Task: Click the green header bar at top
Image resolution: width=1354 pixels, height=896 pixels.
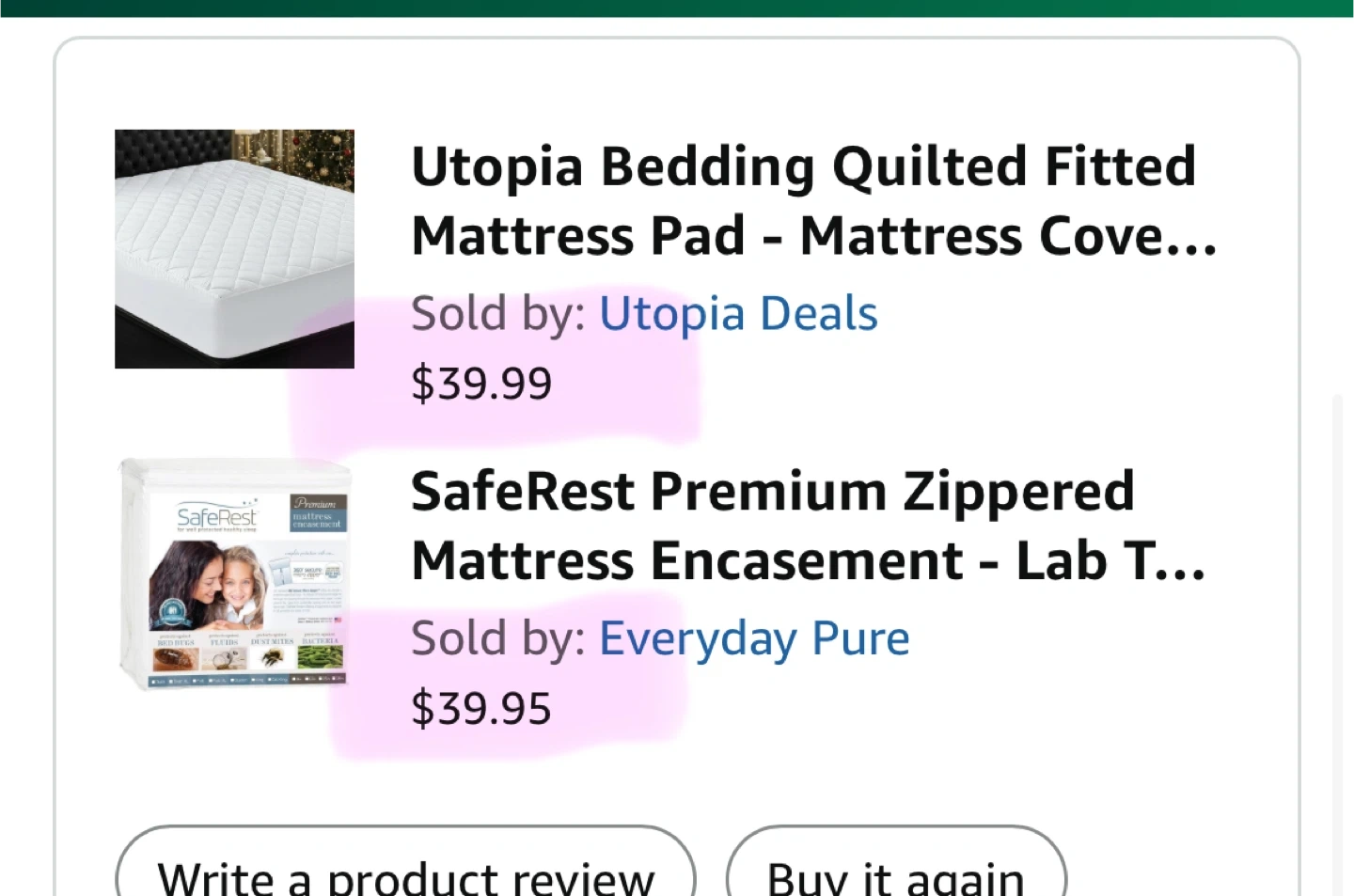Action: [x=677, y=8]
